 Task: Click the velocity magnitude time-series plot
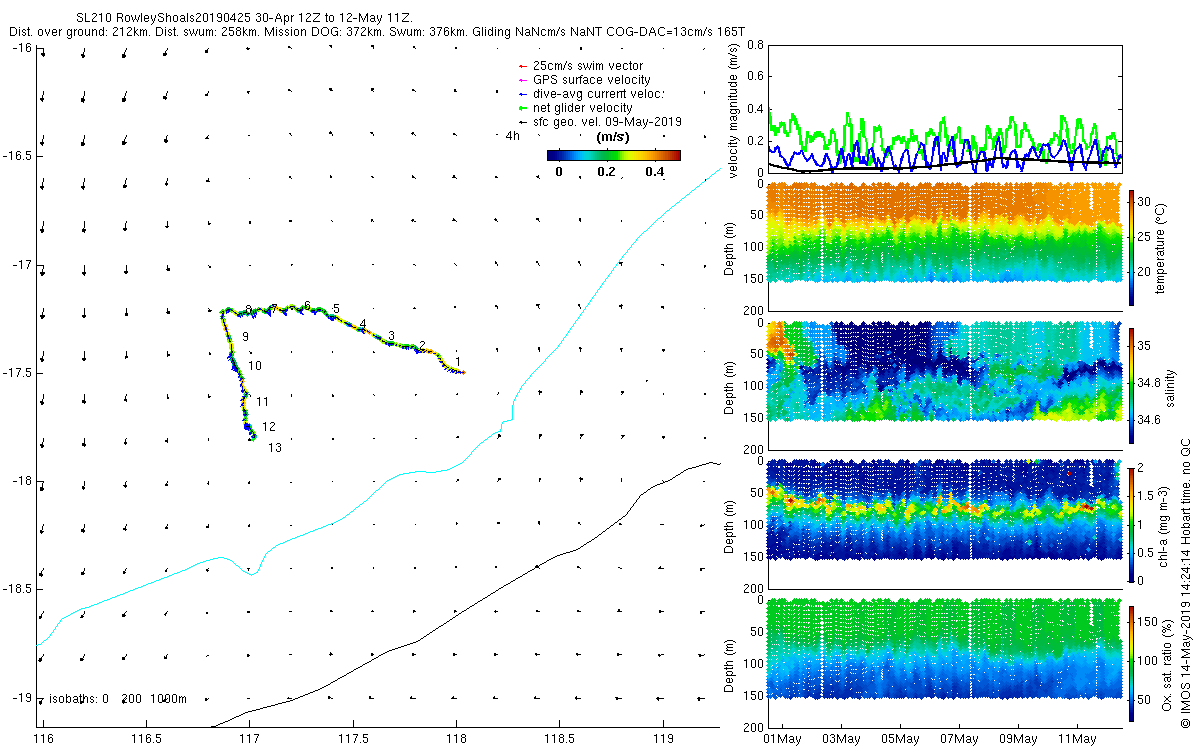944,109
